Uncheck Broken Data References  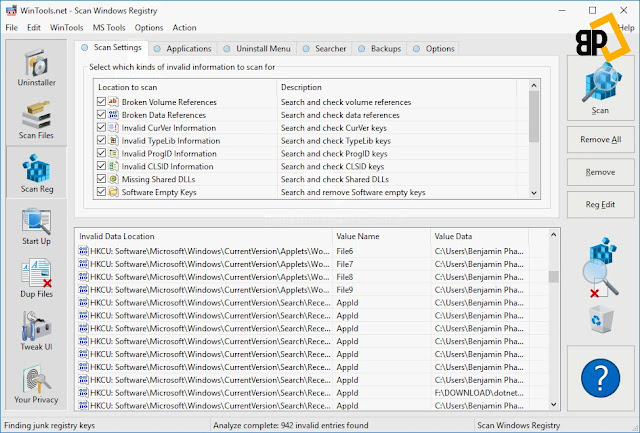(101, 115)
